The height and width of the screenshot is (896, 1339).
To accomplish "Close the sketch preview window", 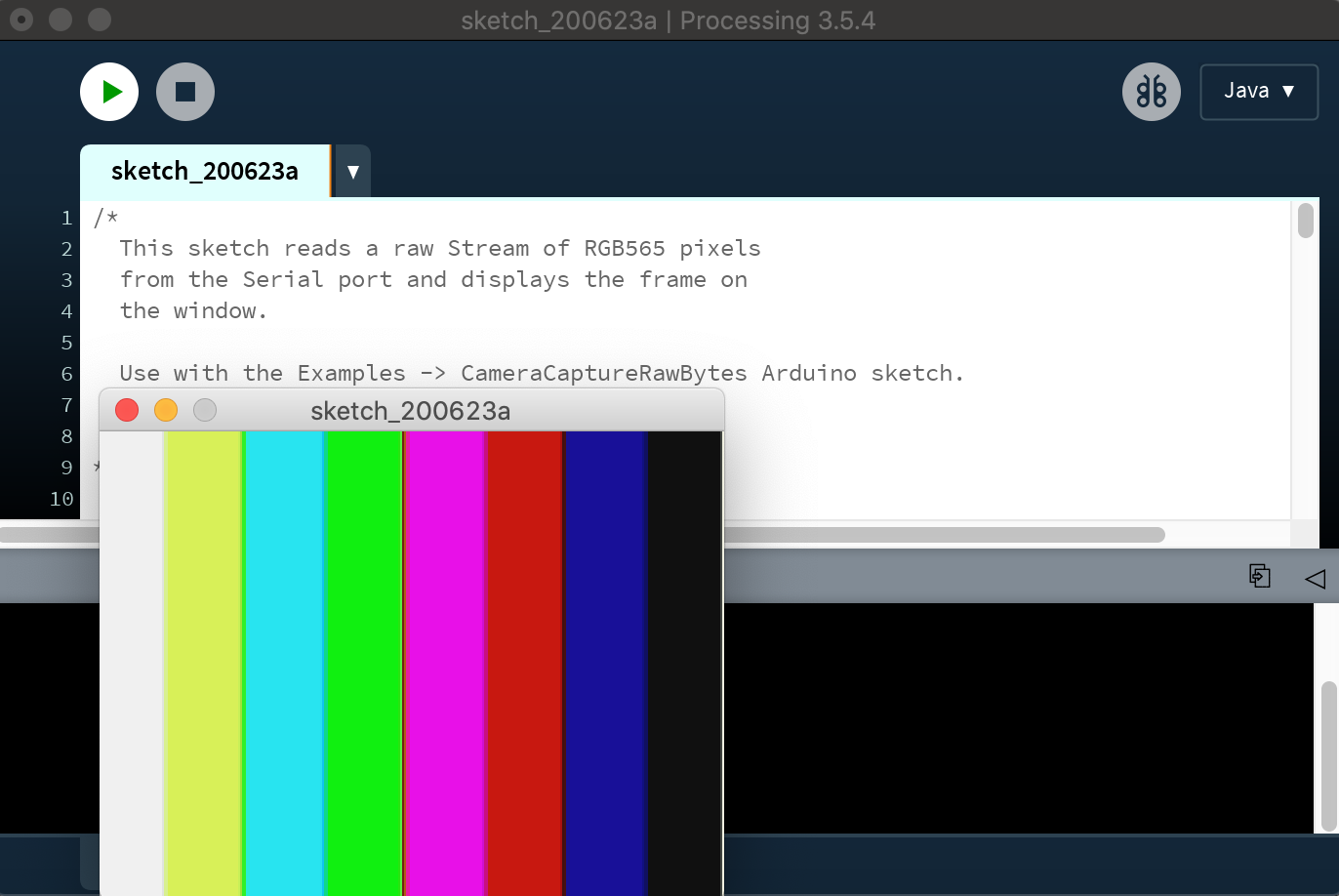I will point(127,410).
